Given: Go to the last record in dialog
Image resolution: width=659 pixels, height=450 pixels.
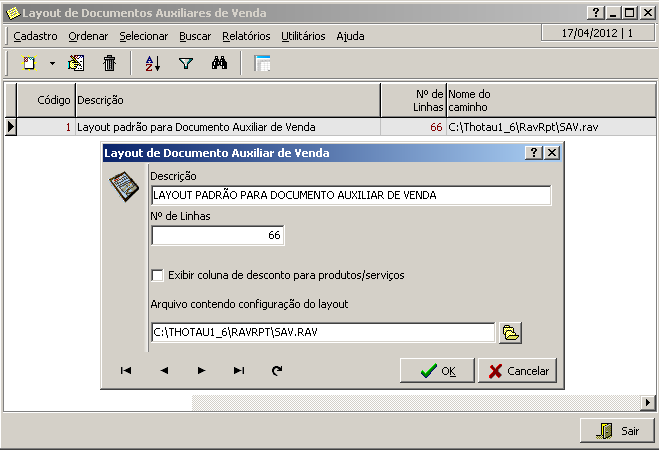Looking at the screenshot, I should click(x=239, y=371).
